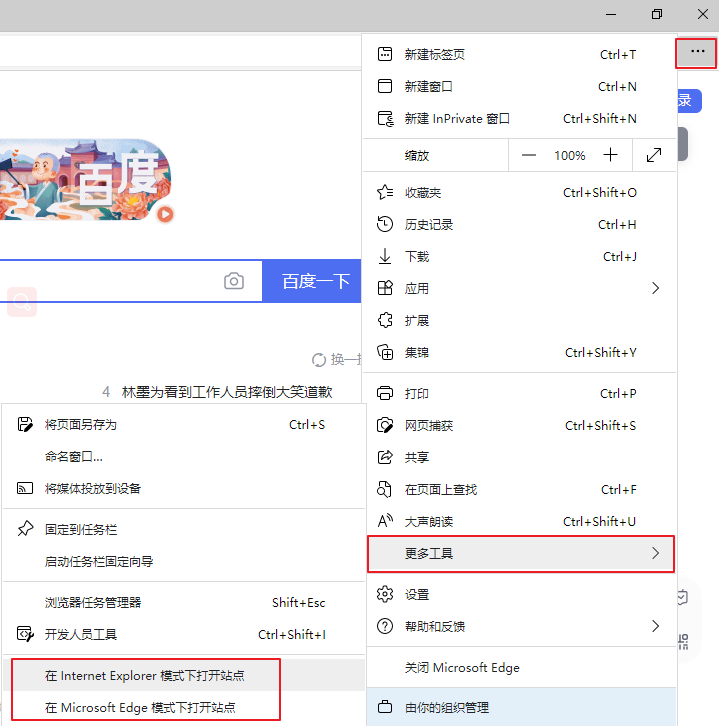This screenshot has width=719, height=726.
Task: Click the 百度一下 search button
Action: pyautogui.click(x=312, y=281)
